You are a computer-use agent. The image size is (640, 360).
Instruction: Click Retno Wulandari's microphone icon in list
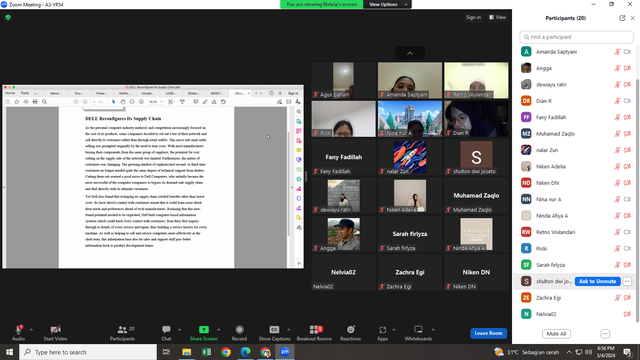tap(618, 232)
